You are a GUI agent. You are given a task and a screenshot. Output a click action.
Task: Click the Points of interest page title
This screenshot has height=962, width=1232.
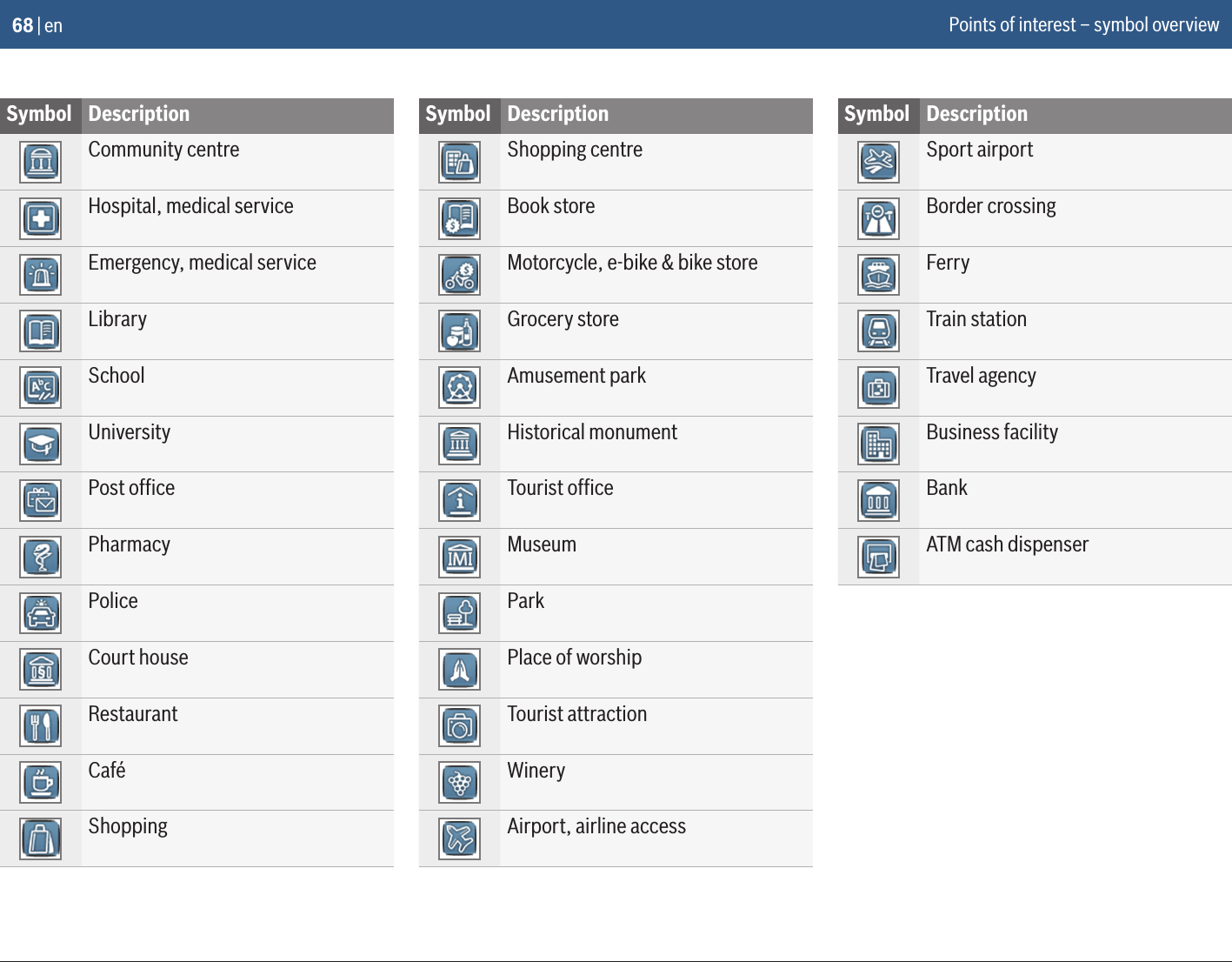[1083, 24]
